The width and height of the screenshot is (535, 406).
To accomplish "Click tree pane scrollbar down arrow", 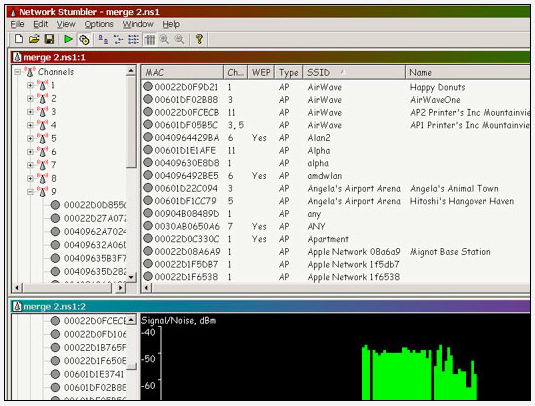I will pyautogui.click(x=131, y=277).
